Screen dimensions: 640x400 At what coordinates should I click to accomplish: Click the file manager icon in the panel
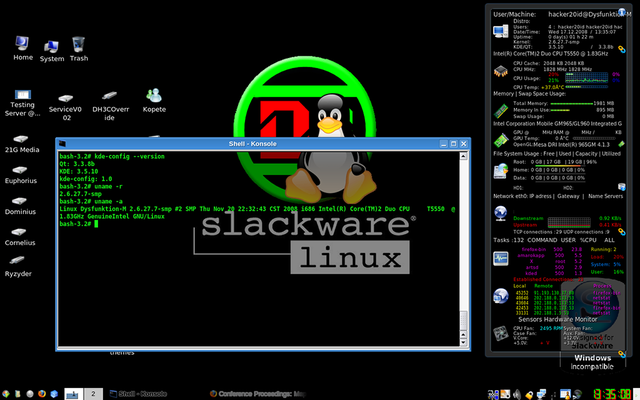[18, 394]
